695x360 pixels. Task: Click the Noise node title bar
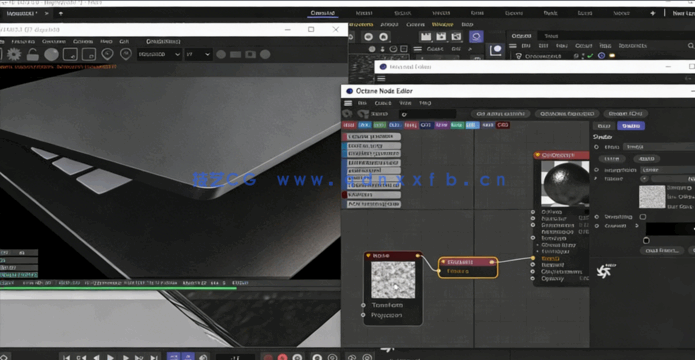[393, 256]
